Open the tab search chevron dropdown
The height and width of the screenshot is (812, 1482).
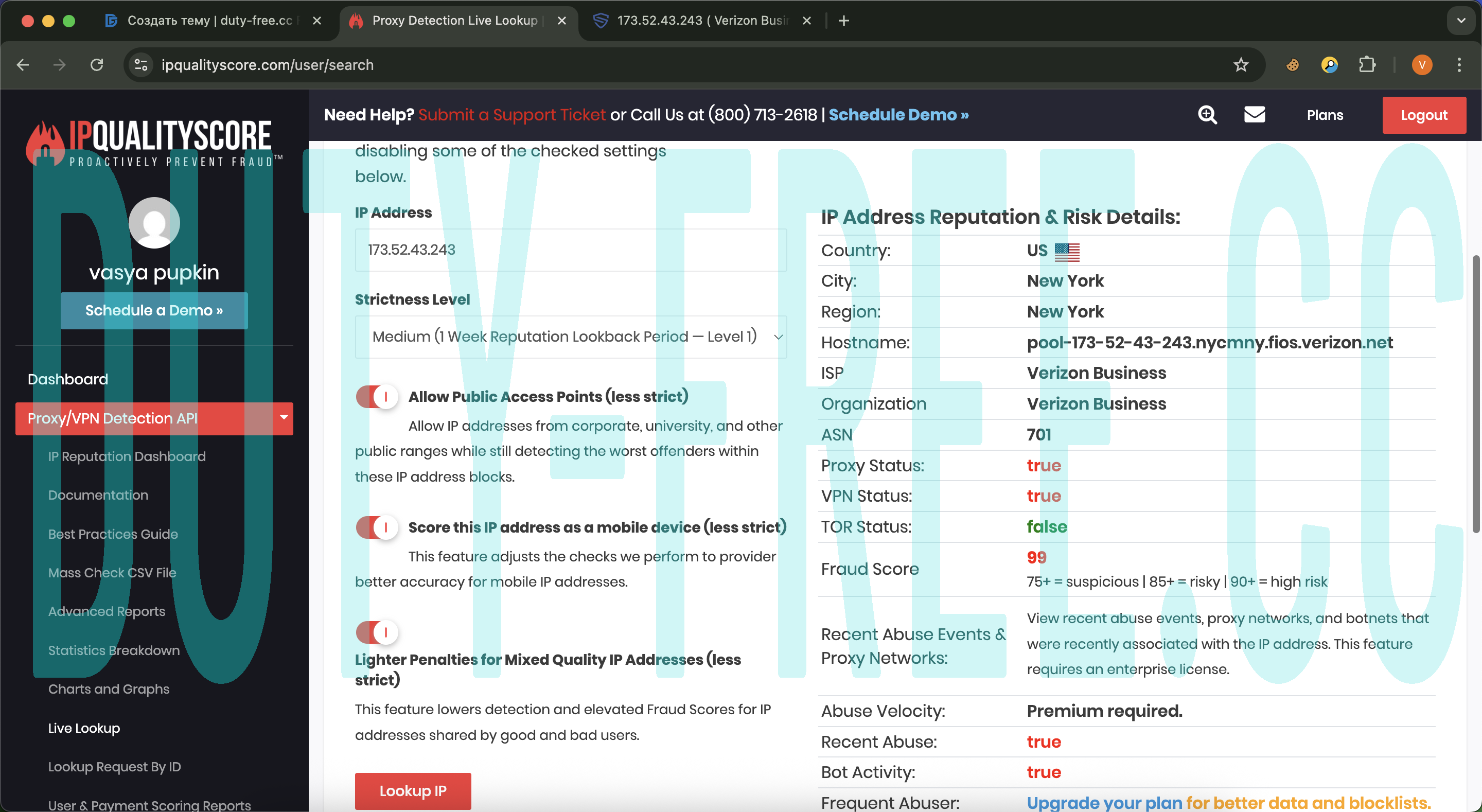point(1461,21)
